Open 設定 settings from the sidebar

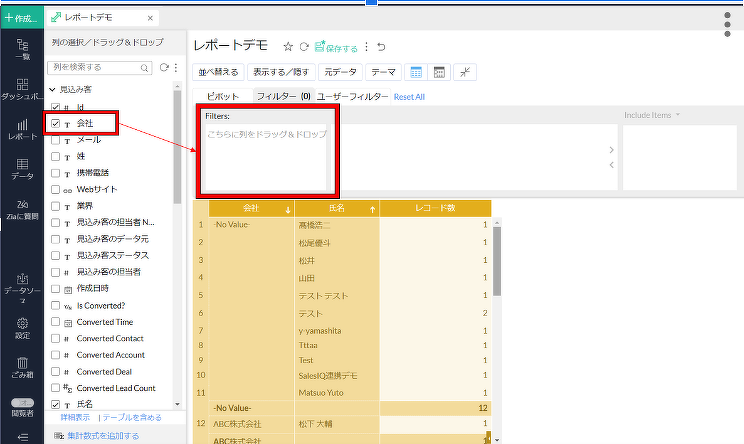click(22, 328)
